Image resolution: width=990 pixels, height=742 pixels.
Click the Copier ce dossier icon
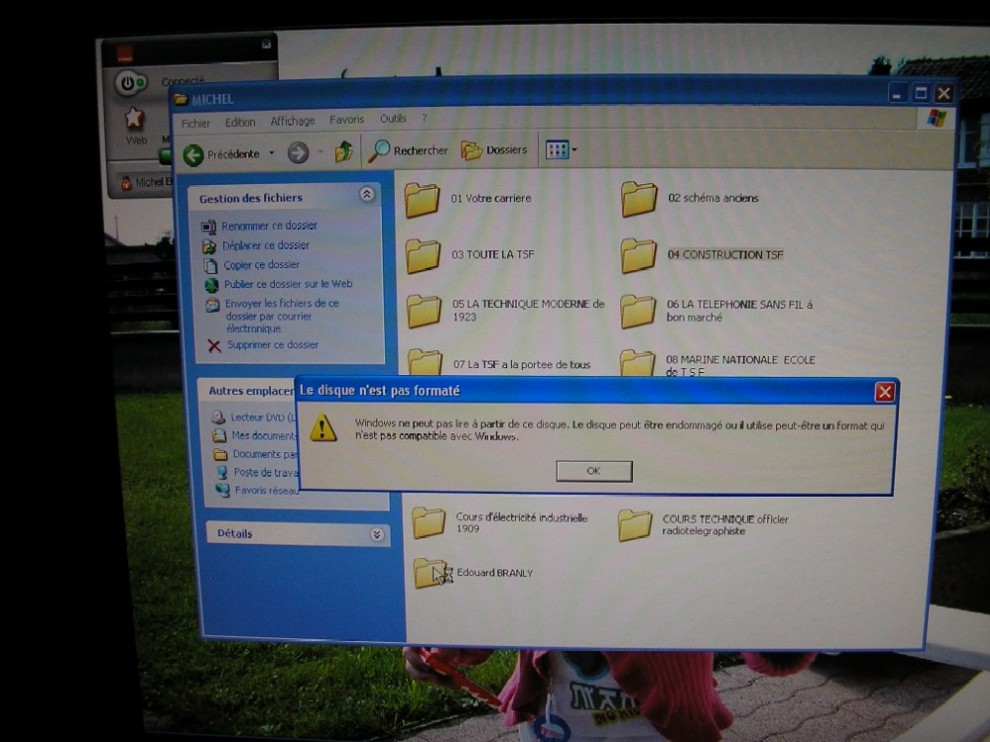pyautogui.click(x=210, y=266)
